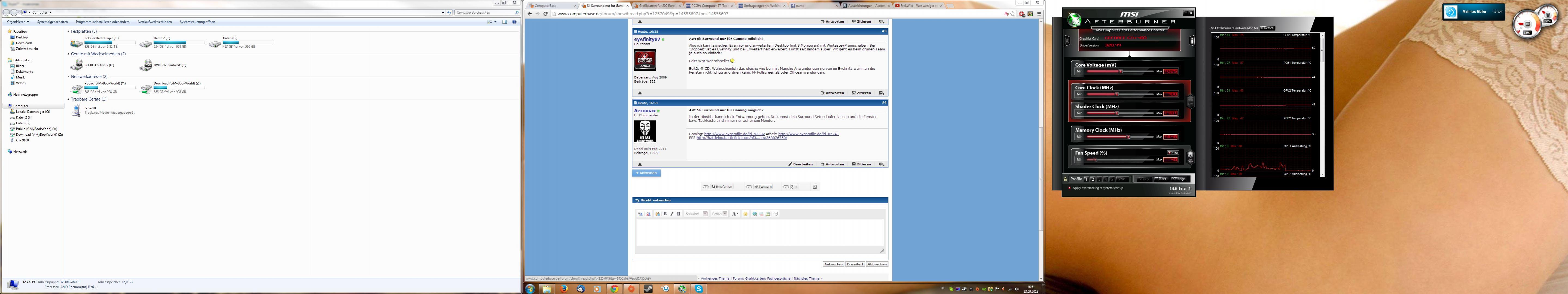Click Systemeigenschaften in the Explorer toolbar

pyautogui.click(x=52, y=22)
